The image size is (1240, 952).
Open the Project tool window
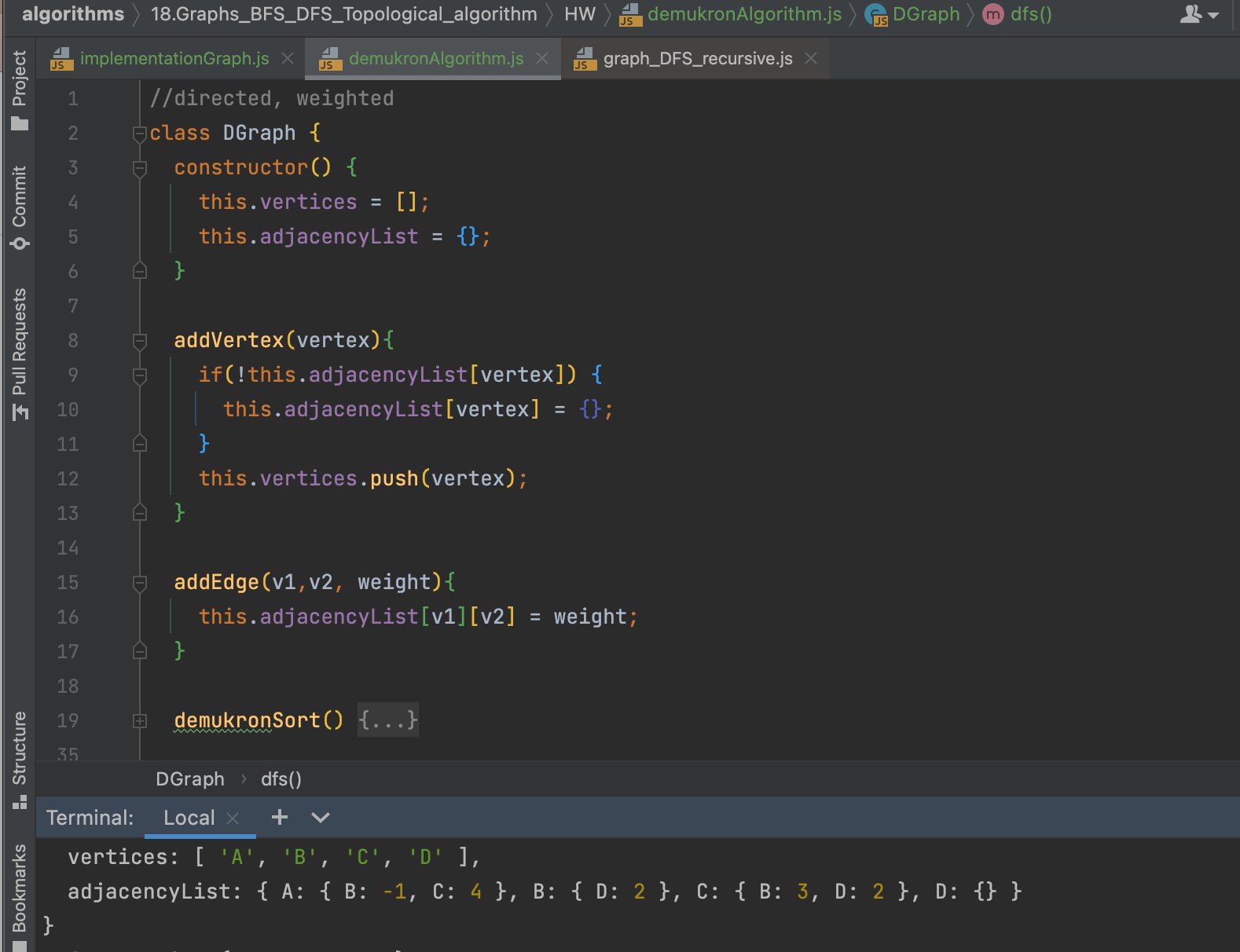(x=19, y=90)
